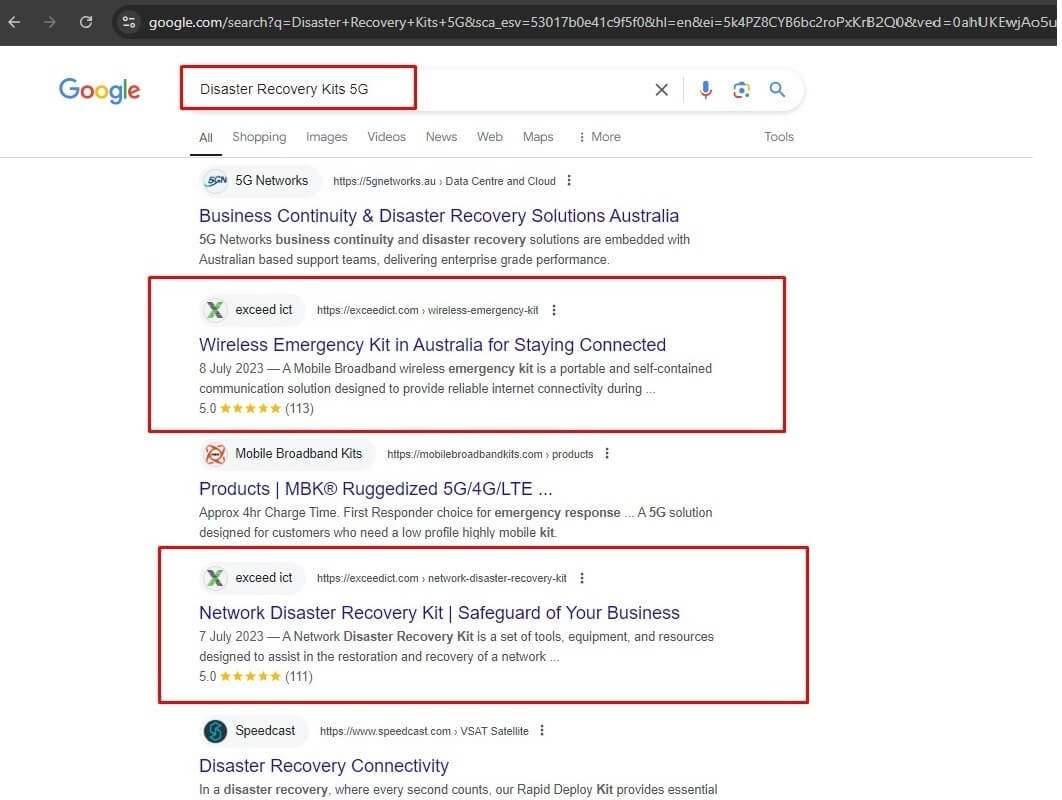
Task: Click the Speedcast favicon
Action: (215, 731)
